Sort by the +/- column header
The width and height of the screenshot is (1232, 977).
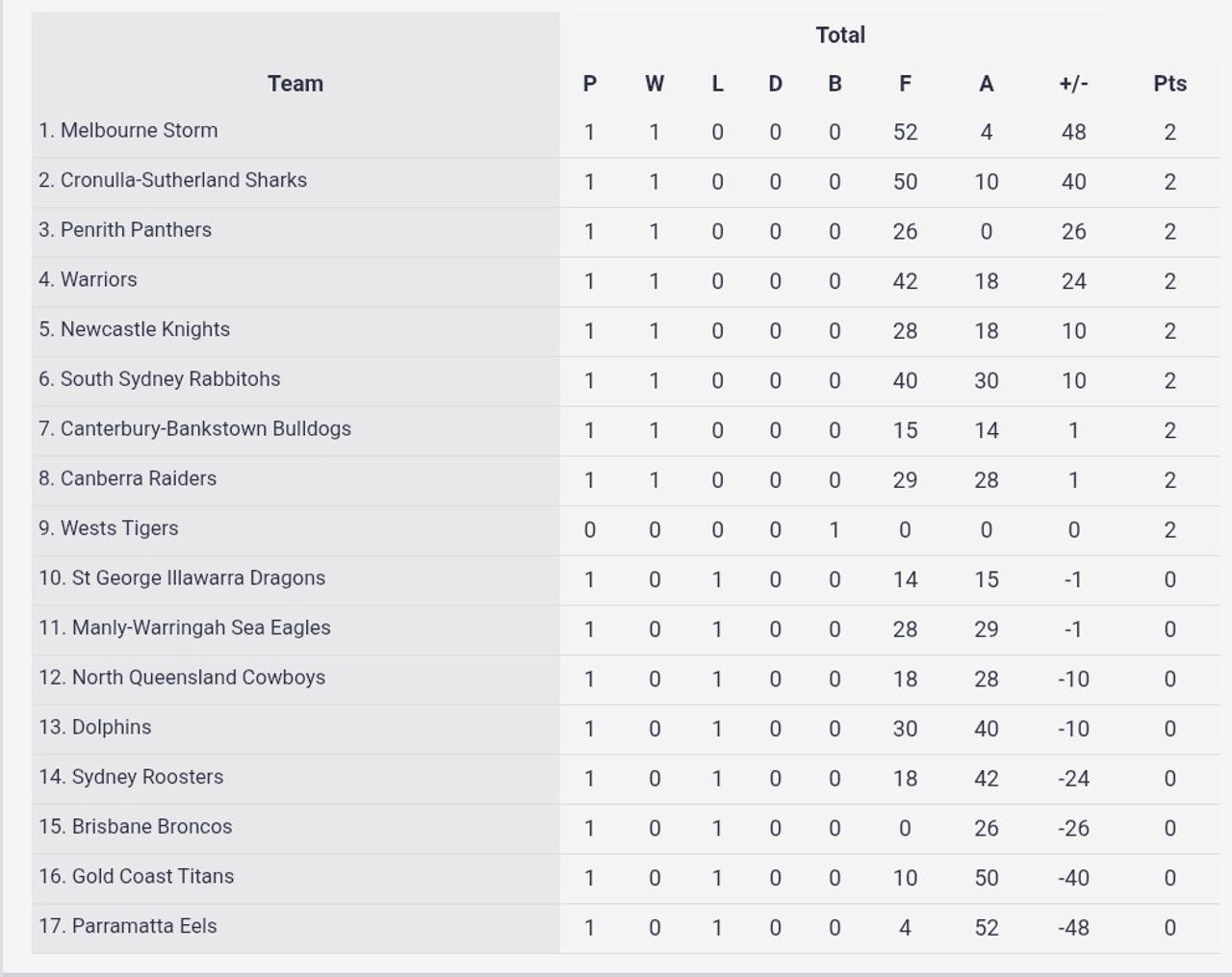[x=1073, y=84]
